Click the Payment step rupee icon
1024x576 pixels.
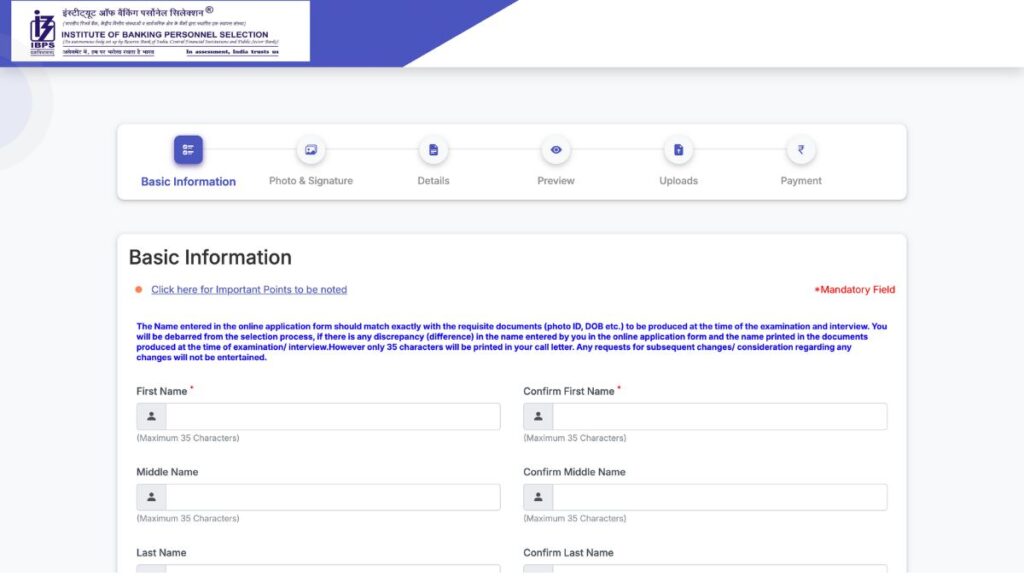pos(801,150)
